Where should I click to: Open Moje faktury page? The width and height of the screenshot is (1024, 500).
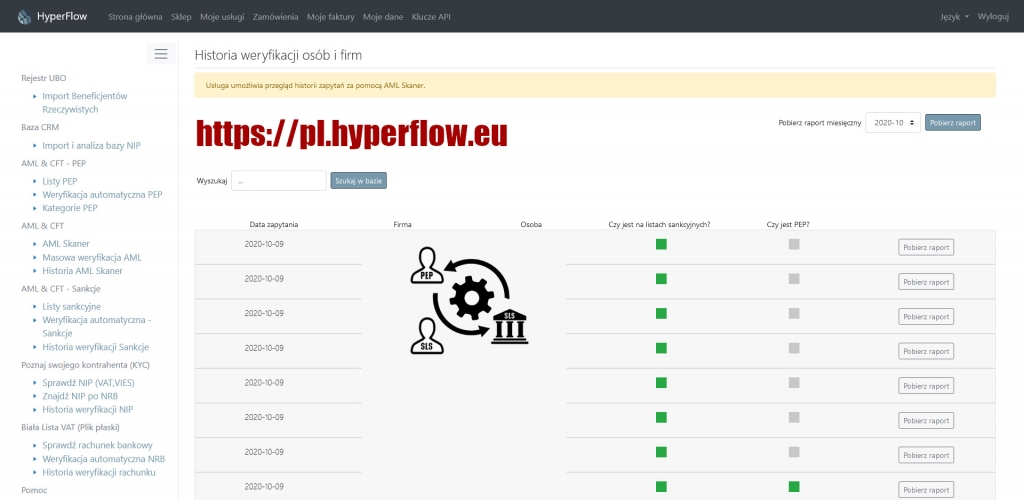[x=330, y=17]
